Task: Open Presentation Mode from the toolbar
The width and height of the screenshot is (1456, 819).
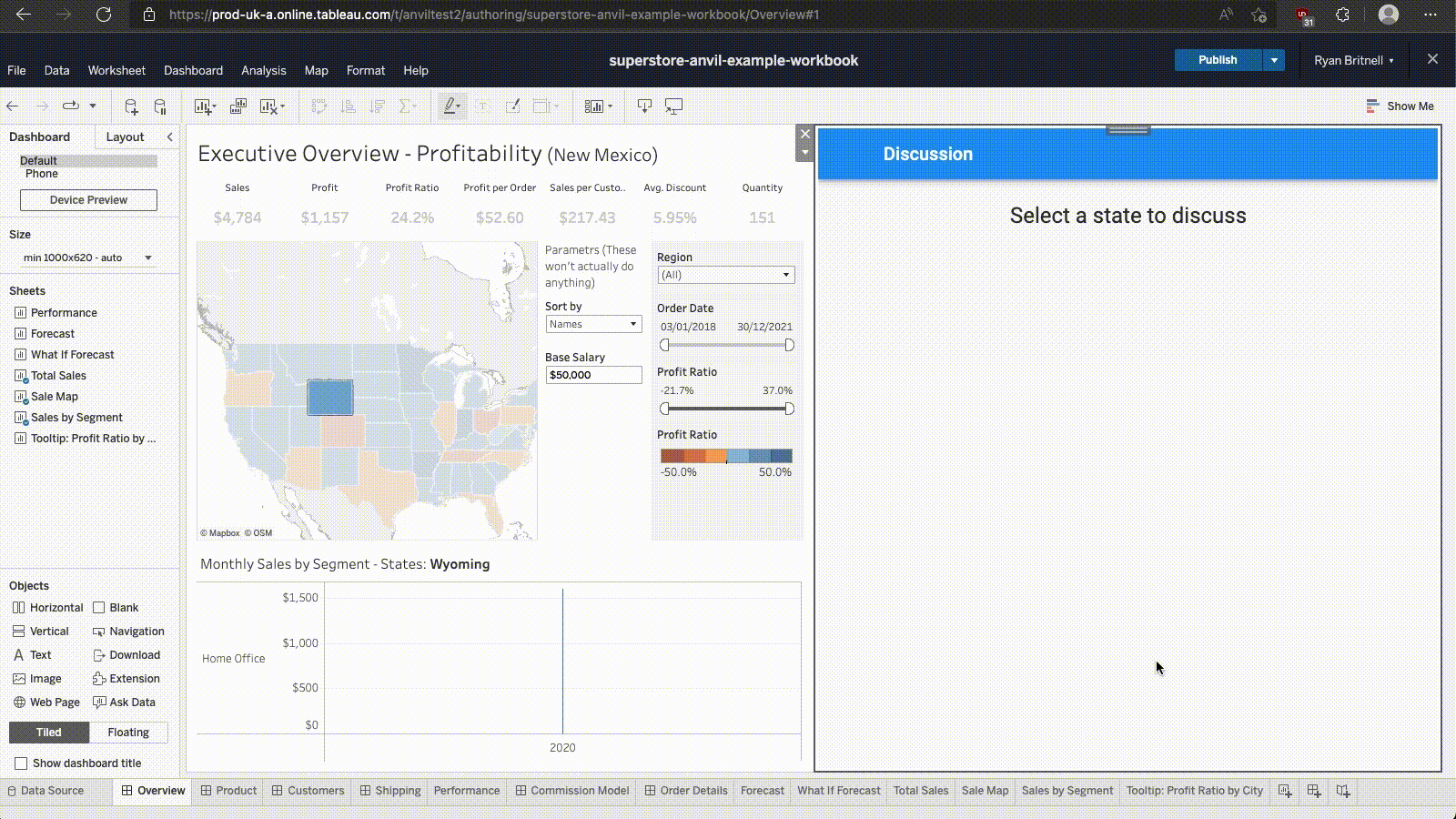Action: (674, 106)
